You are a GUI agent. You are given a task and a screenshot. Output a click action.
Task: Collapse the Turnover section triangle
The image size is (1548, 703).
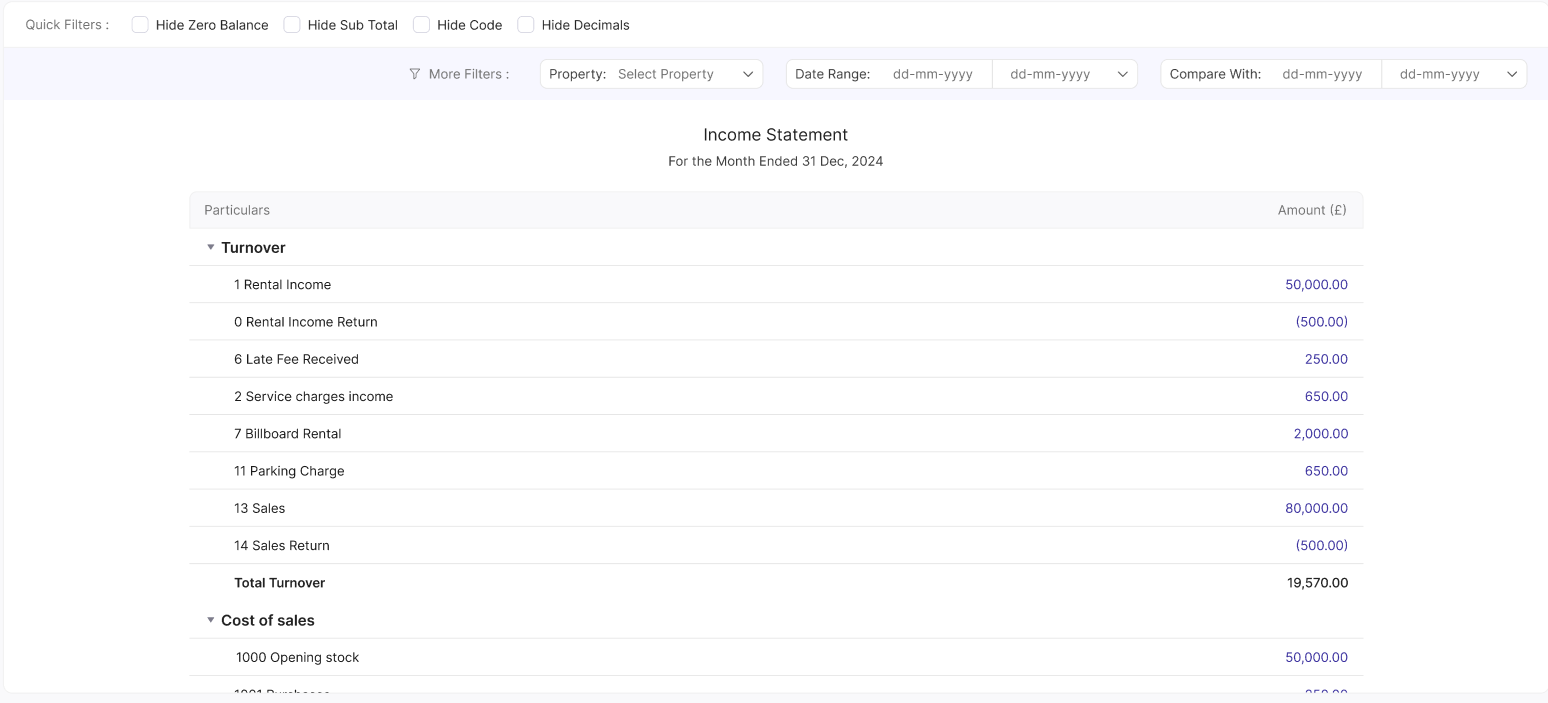pyautogui.click(x=211, y=247)
